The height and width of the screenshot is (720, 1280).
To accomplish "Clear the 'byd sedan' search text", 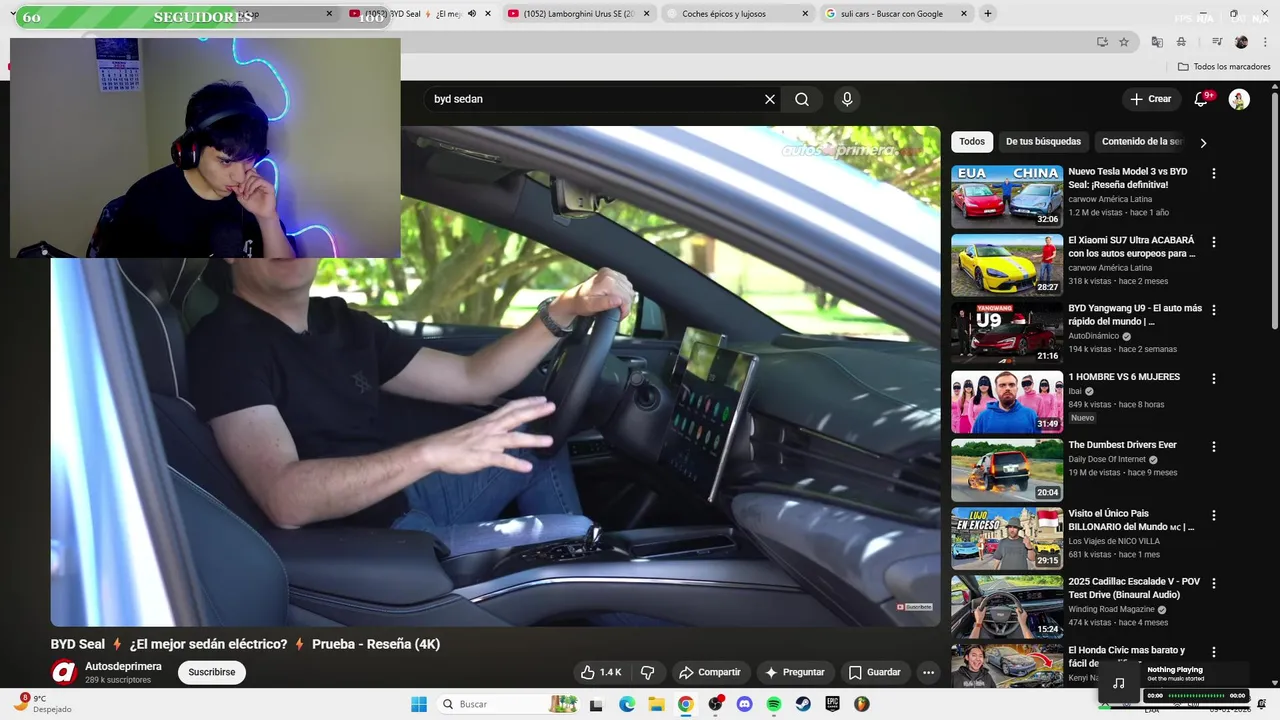I will [770, 99].
